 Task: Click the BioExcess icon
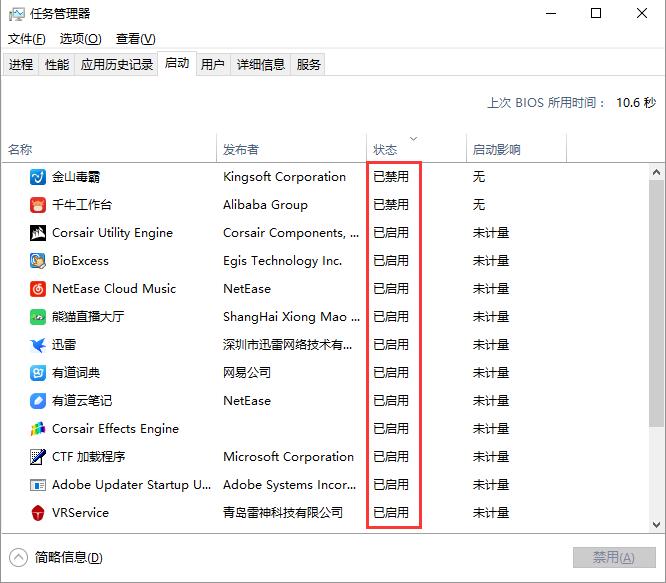[x=38, y=261]
